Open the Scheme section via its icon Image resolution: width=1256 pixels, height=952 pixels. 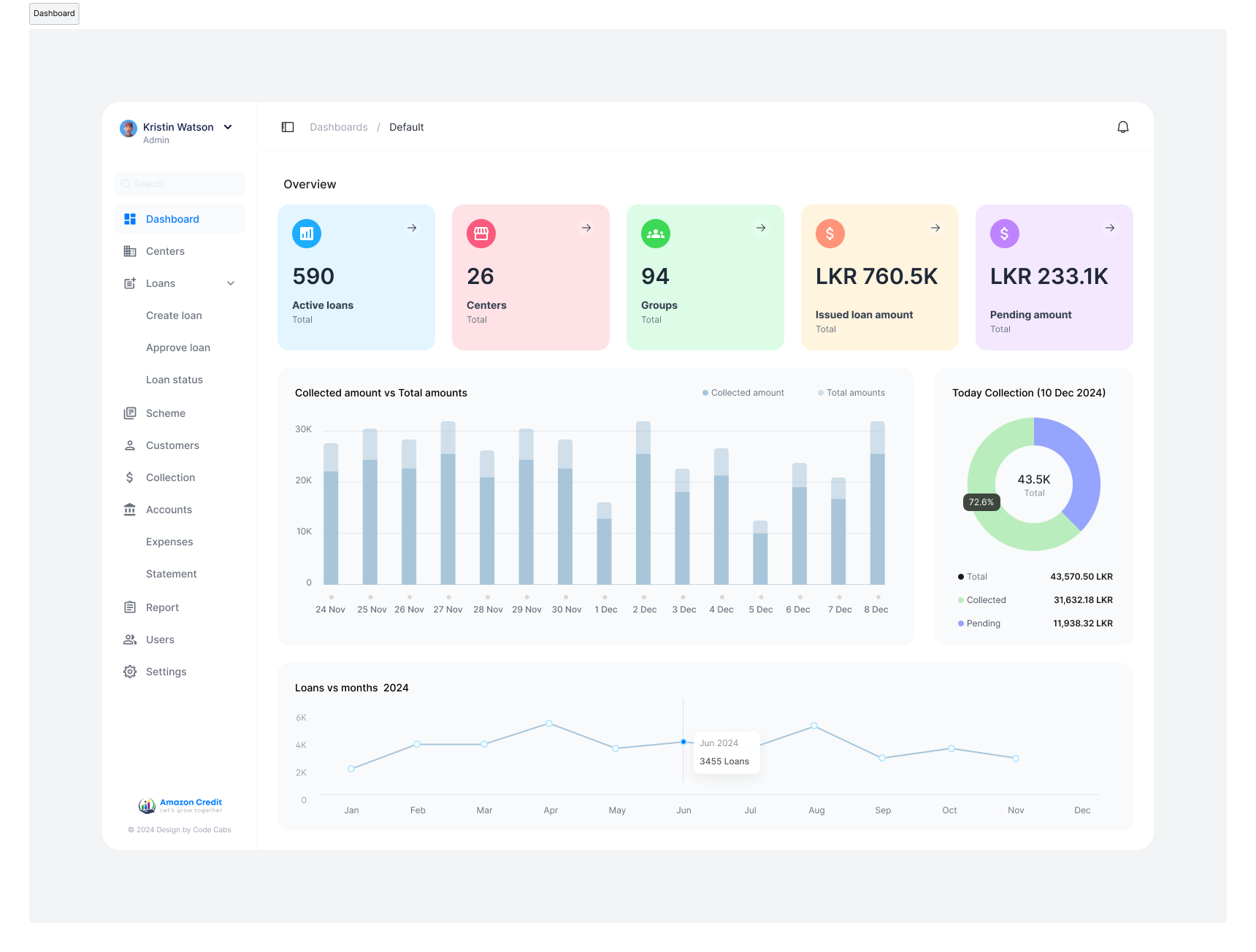[x=130, y=412]
